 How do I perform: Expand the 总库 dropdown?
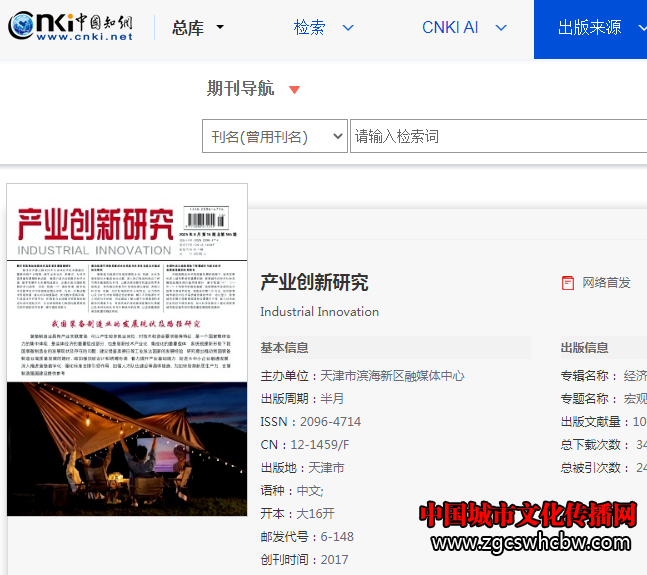pyautogui.click(x=198, y=28)
